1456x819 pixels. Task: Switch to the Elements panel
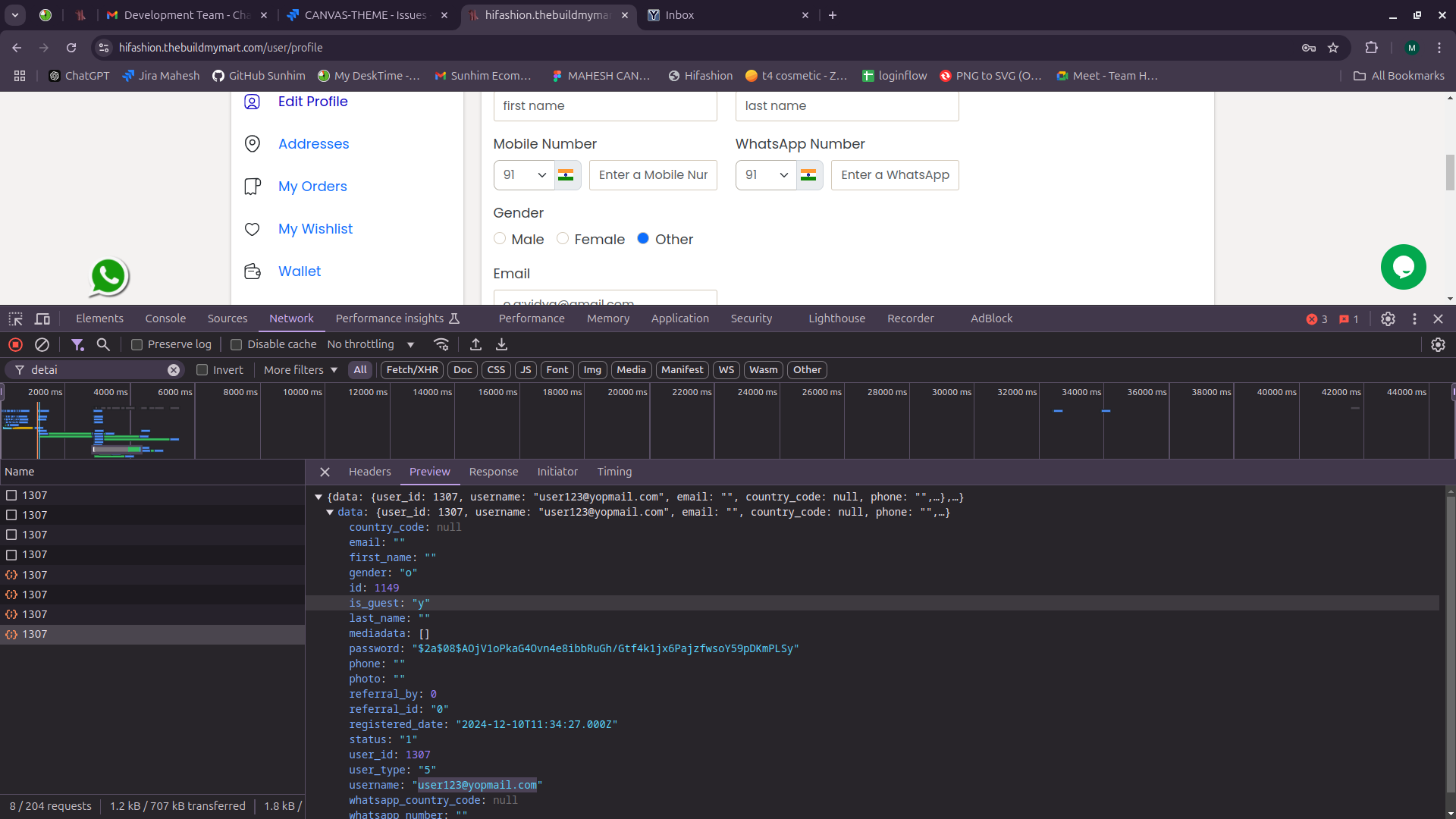[99, 318]
